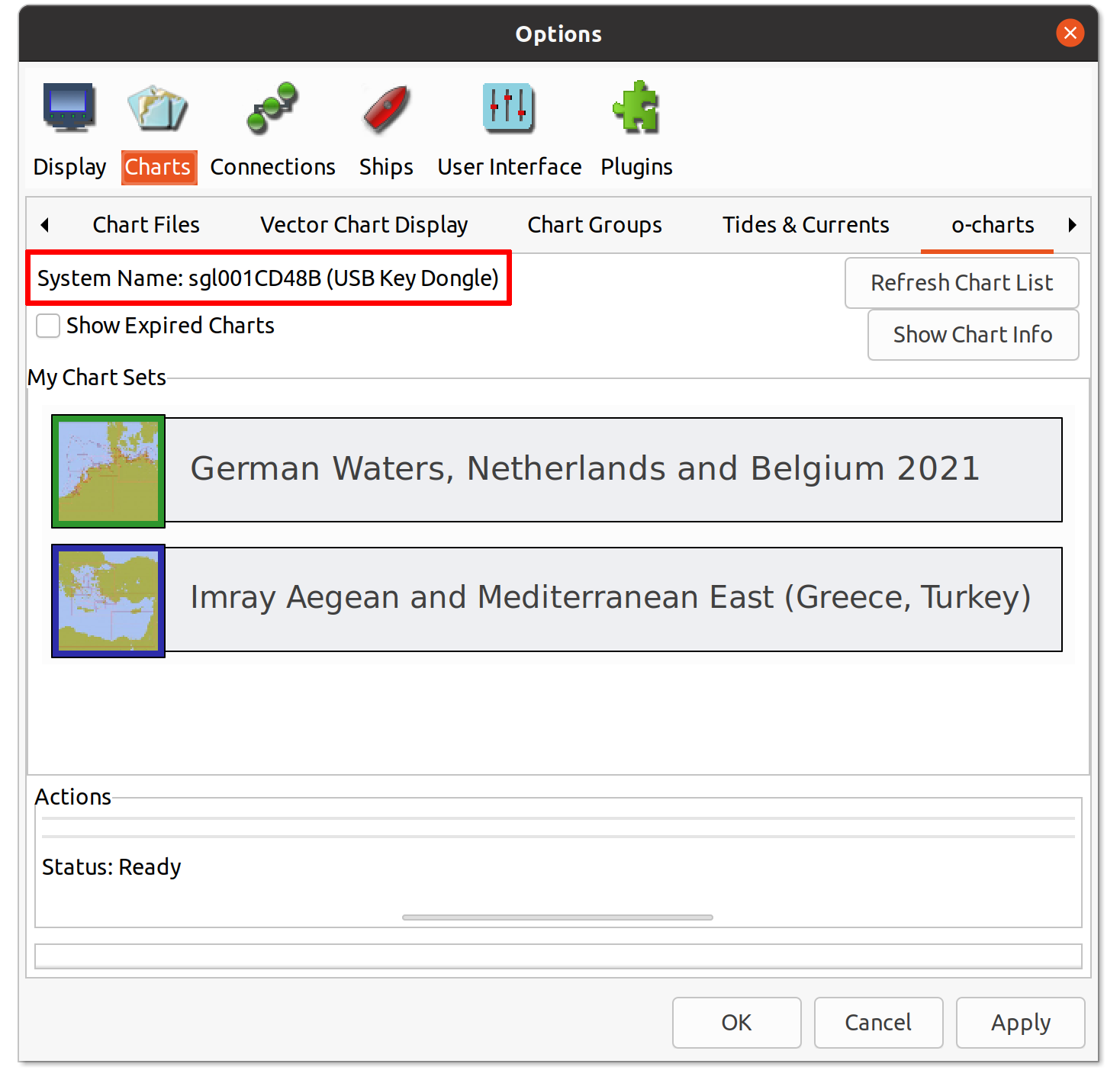Click Show Chart Info button

click(x=973, y=335)
